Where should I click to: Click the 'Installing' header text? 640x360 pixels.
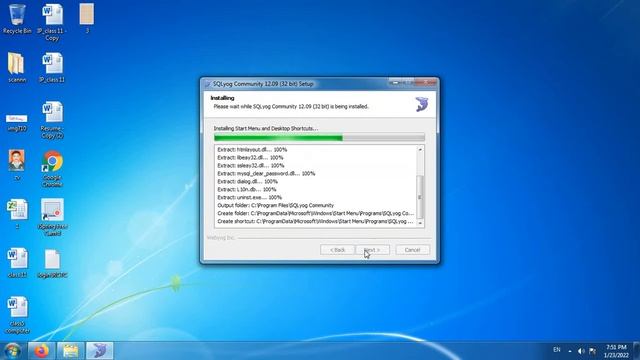[222, 98]
